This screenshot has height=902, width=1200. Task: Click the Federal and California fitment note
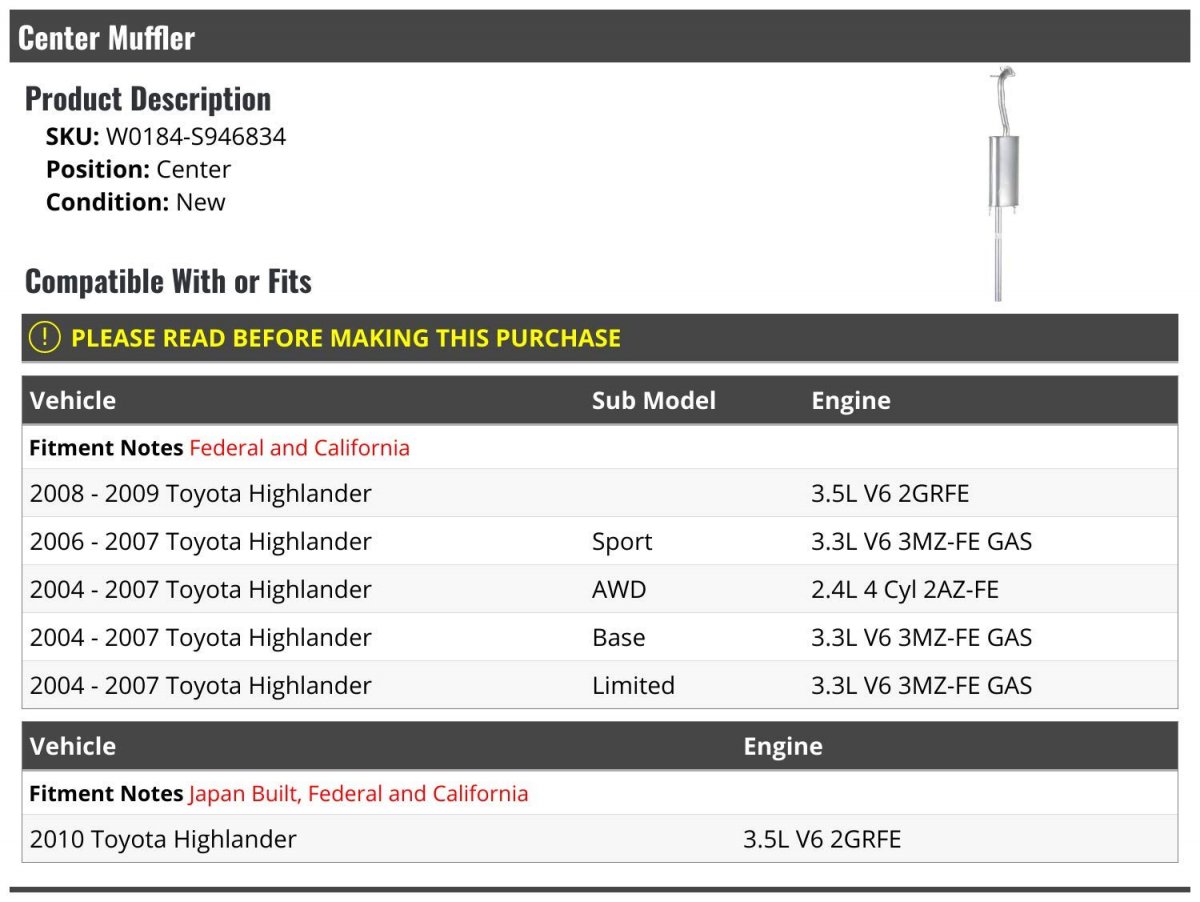(299, 448)
